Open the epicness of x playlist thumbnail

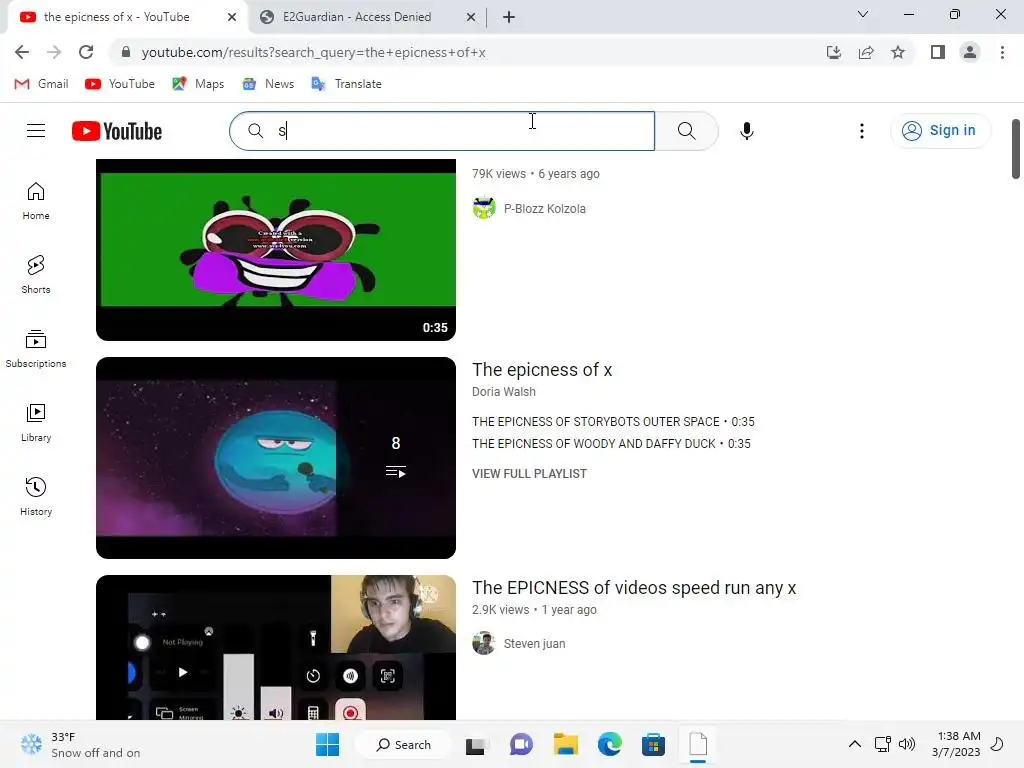pyautogui.click(x=276, y=458)
